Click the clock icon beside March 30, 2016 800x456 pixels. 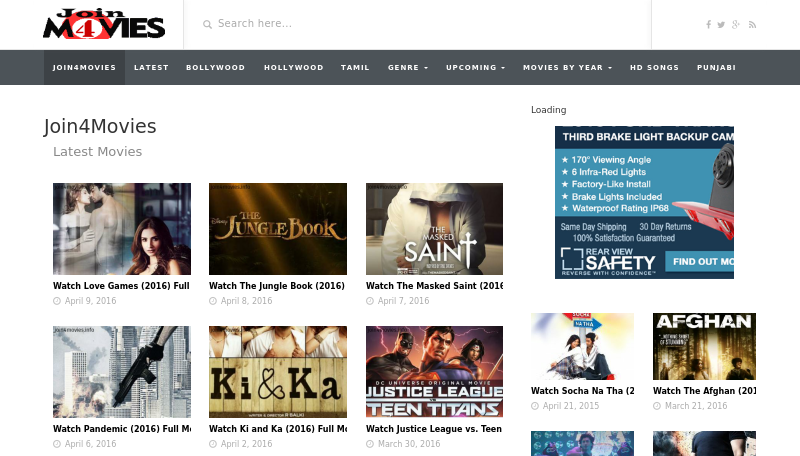(370, 444)
